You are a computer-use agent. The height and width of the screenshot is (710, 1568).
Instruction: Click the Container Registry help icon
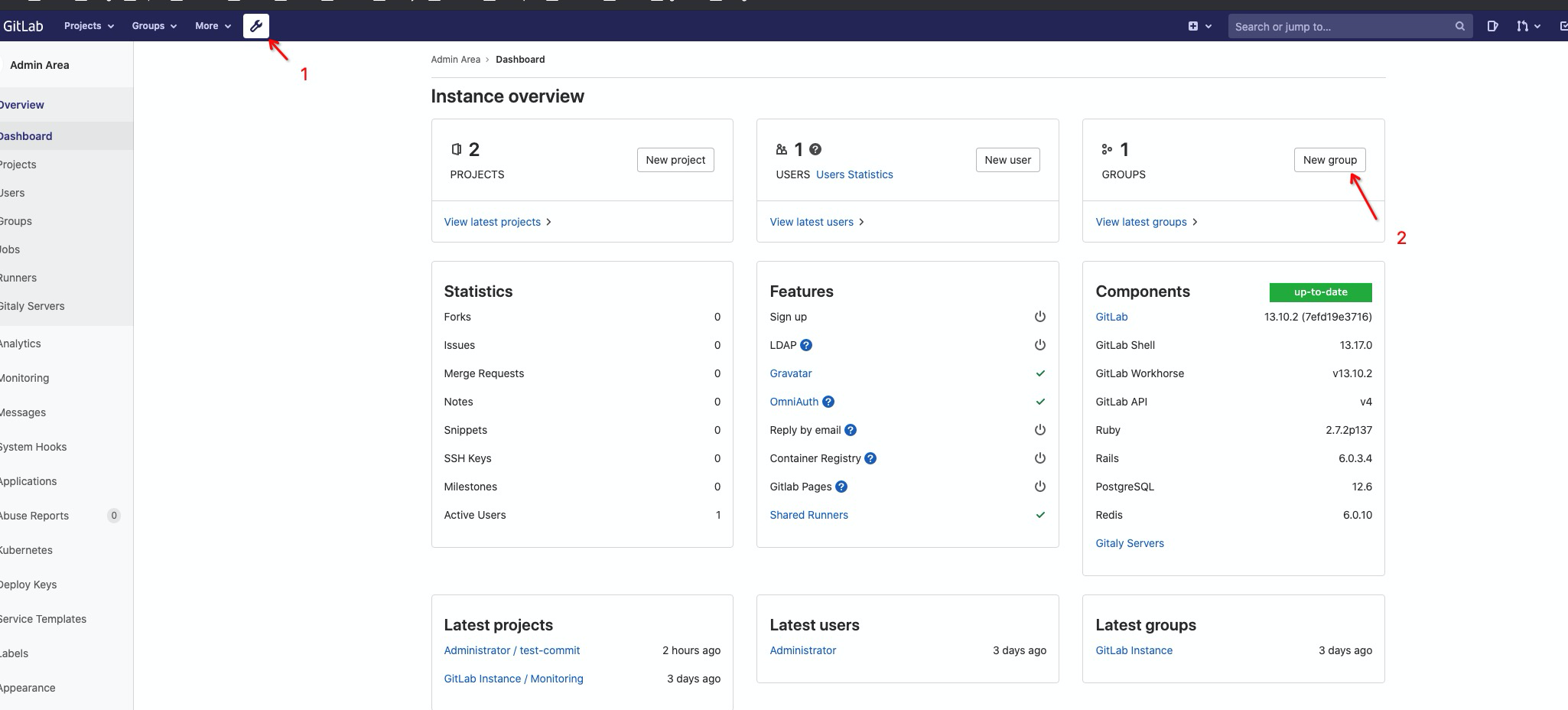(870, 458)
